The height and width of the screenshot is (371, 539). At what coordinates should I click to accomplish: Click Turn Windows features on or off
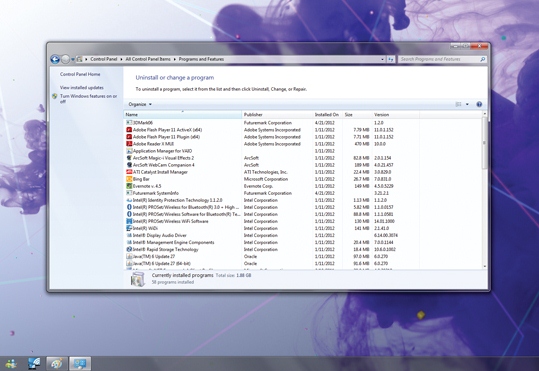pos(88,99)
